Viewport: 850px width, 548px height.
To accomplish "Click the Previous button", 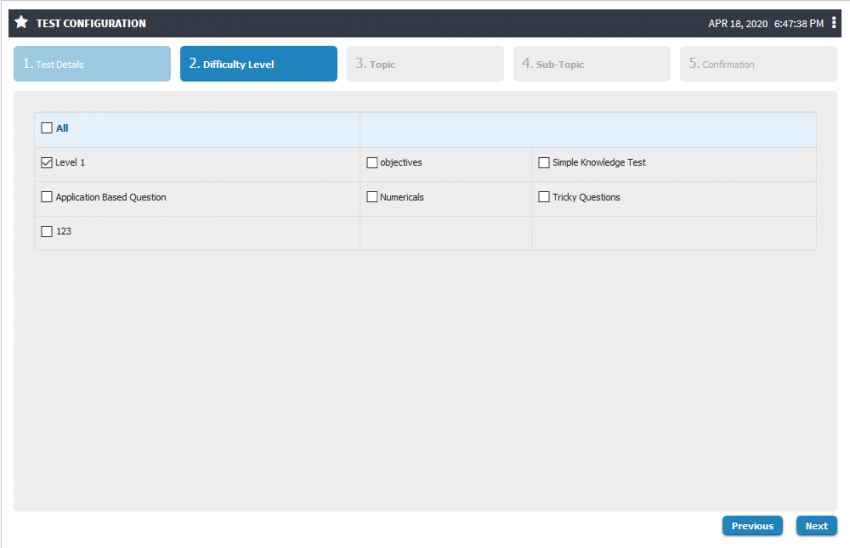I will tap(752, 526).
